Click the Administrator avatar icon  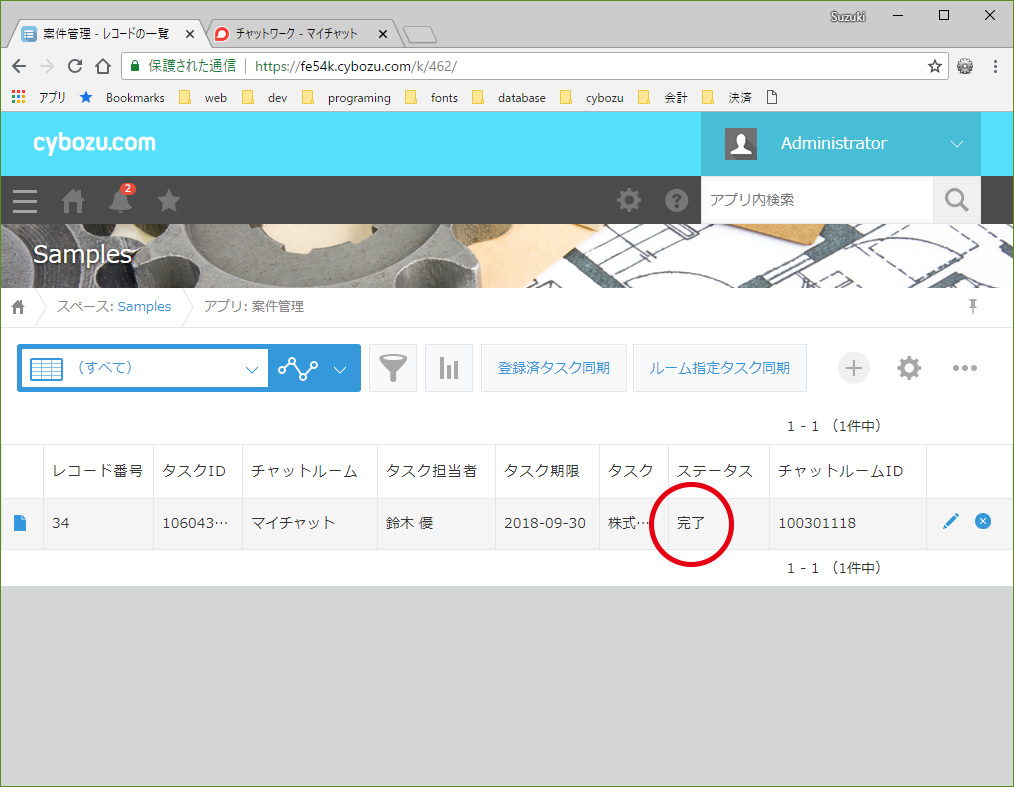(x=741, y=144)
